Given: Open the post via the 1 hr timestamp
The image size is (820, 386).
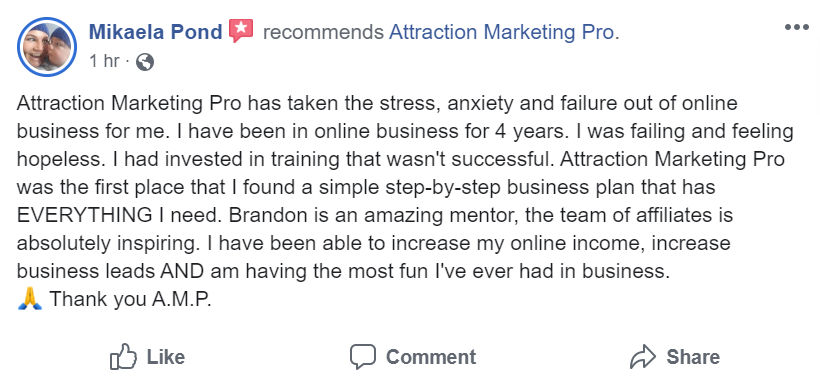Looking at the screenshot, I should 104,61.
